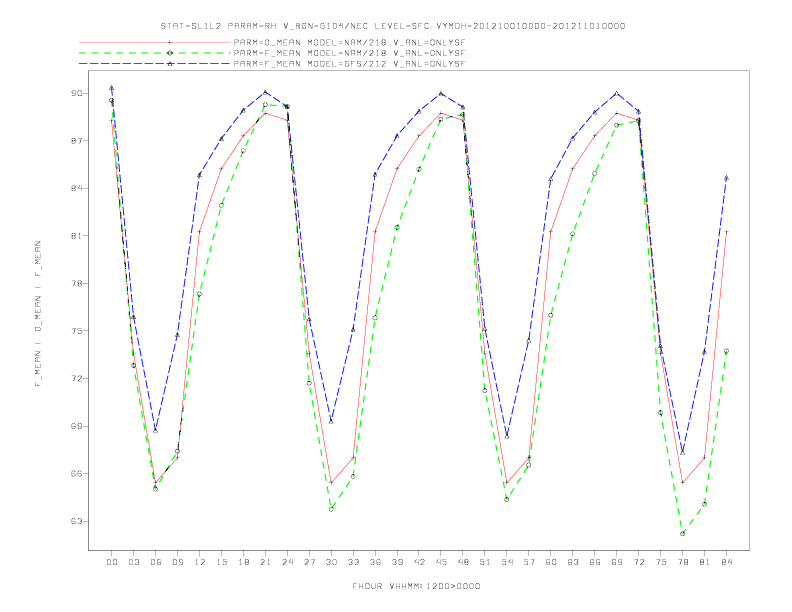Click y-axis tick label 81
The width and height of the screenshot is (792, 612).
click(x=76, y=236)
